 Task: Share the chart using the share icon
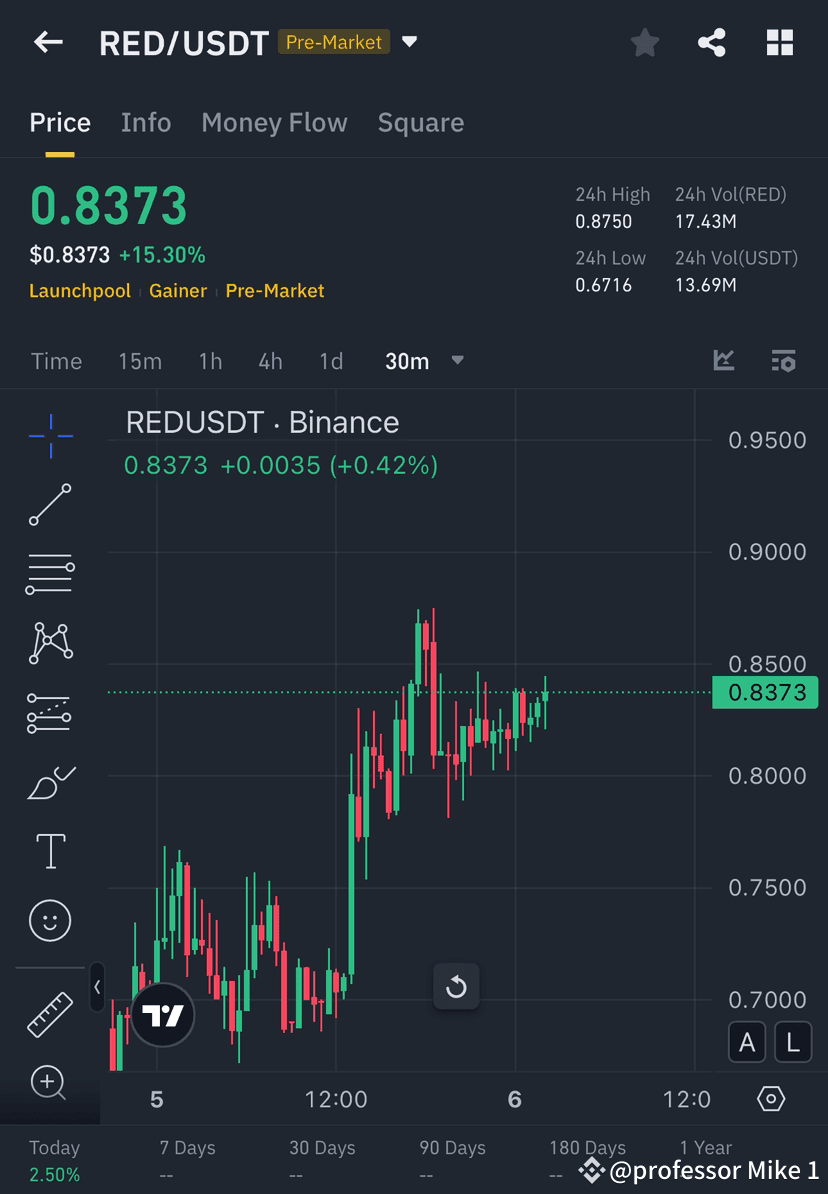tap(712, 42)
